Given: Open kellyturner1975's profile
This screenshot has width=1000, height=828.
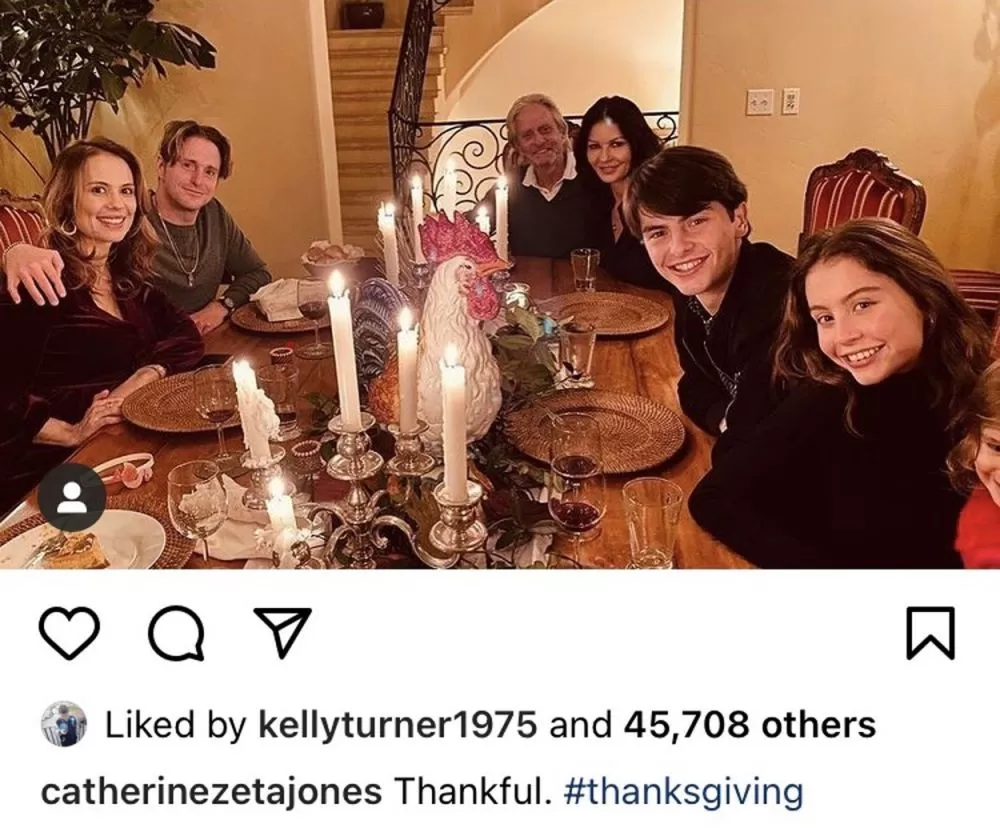Looking at the screenshot, I should click(398, 725).
